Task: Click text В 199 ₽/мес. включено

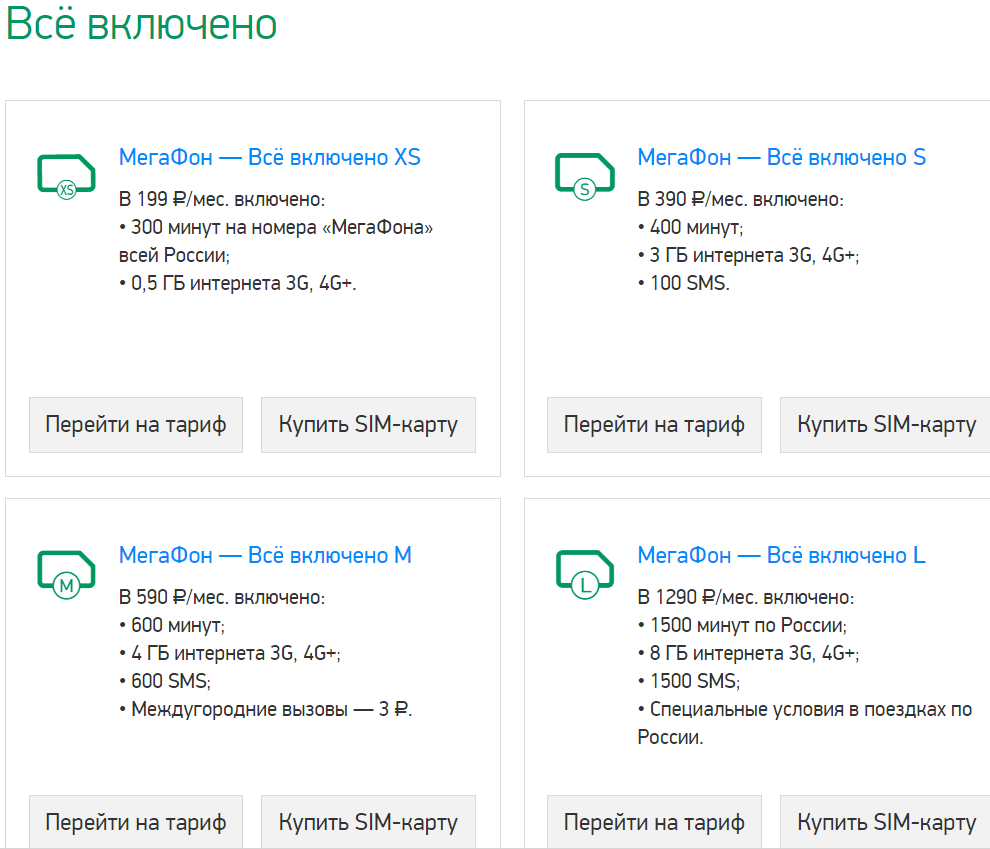Action: coord(222,199)
